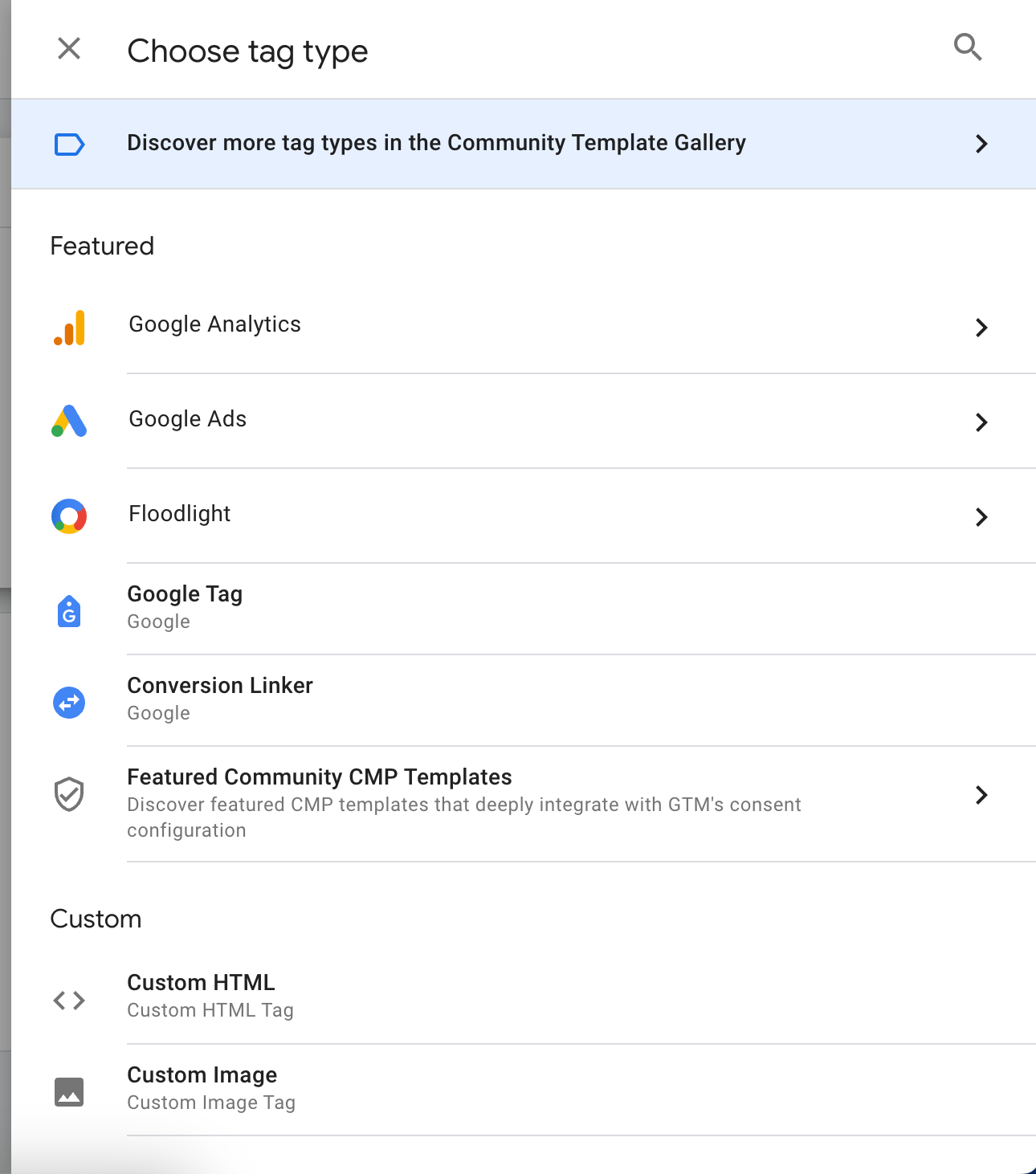1036x1174 pixels.
Task: Click the Google Tag blue tag icon
Action: (x=69, y=611)
